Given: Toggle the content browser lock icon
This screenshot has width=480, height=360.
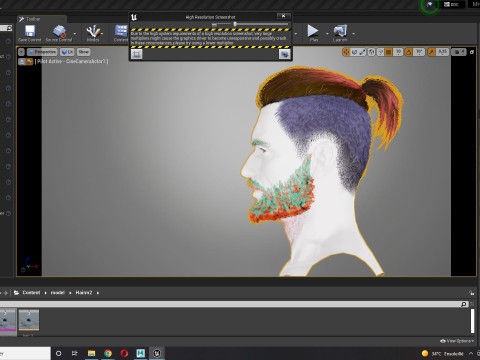Looking at the screenshot, I should (471, 293).
